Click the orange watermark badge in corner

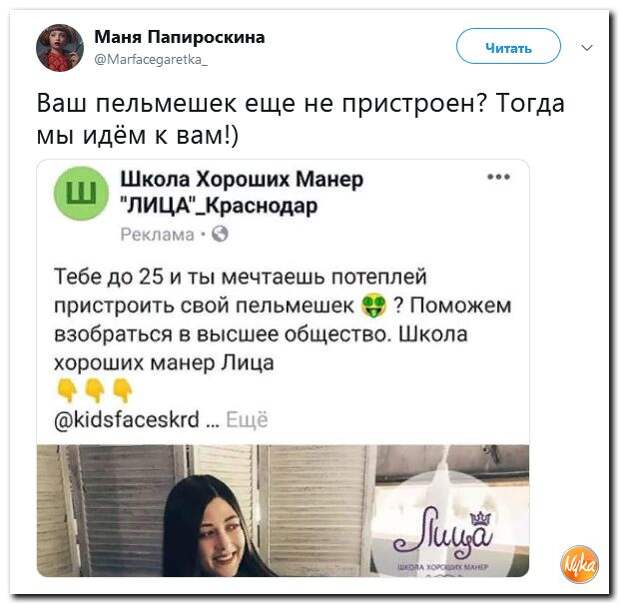coord(580,565)
